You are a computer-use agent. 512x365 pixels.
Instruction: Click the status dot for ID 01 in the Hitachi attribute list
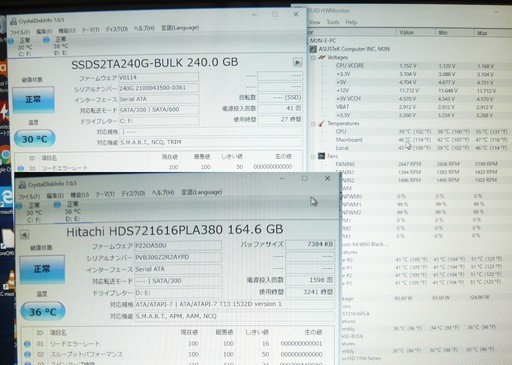[27, 344]
